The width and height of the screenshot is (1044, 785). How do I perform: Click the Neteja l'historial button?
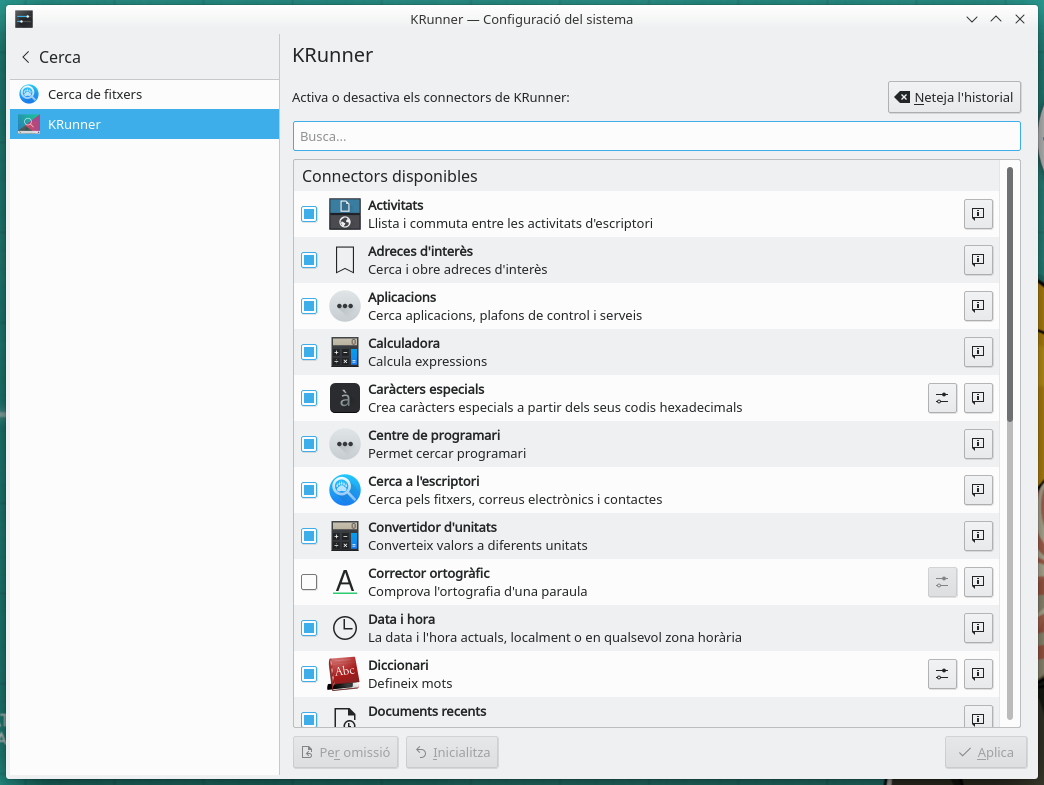pos(954,97)
